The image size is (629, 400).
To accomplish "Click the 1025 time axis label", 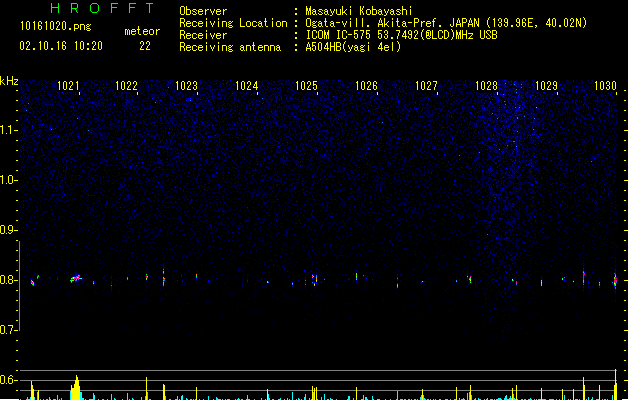I will coord(306,86).
